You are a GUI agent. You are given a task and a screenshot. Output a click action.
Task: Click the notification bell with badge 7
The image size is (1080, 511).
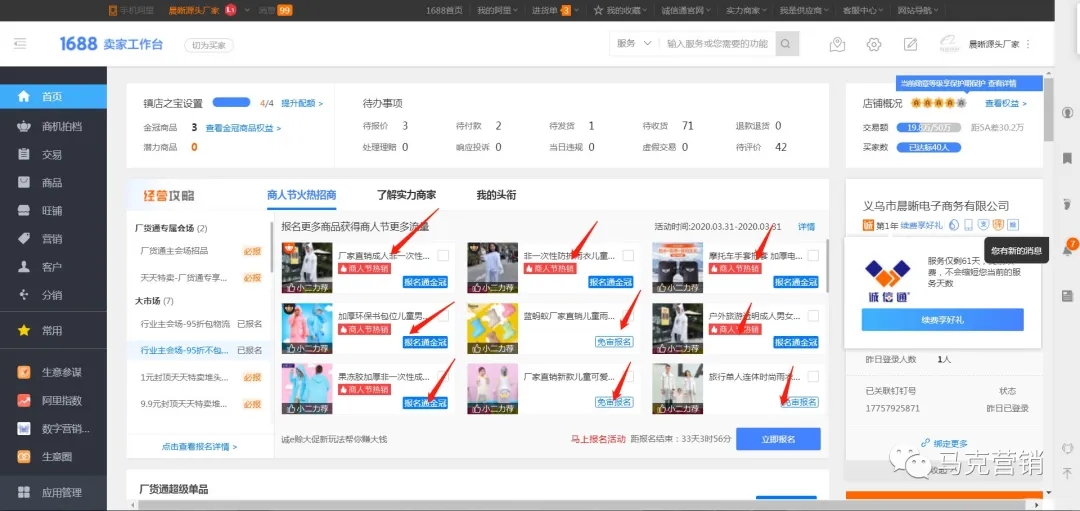(x=1067, y=250)
